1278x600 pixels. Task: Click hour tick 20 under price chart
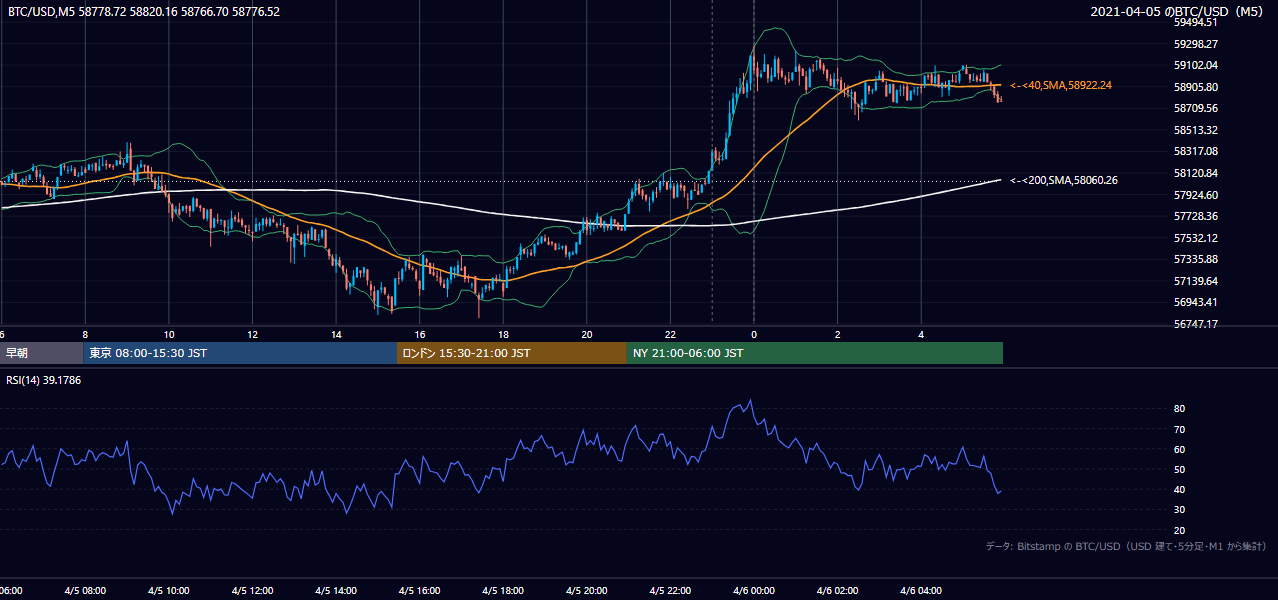[x=587, y=335]
